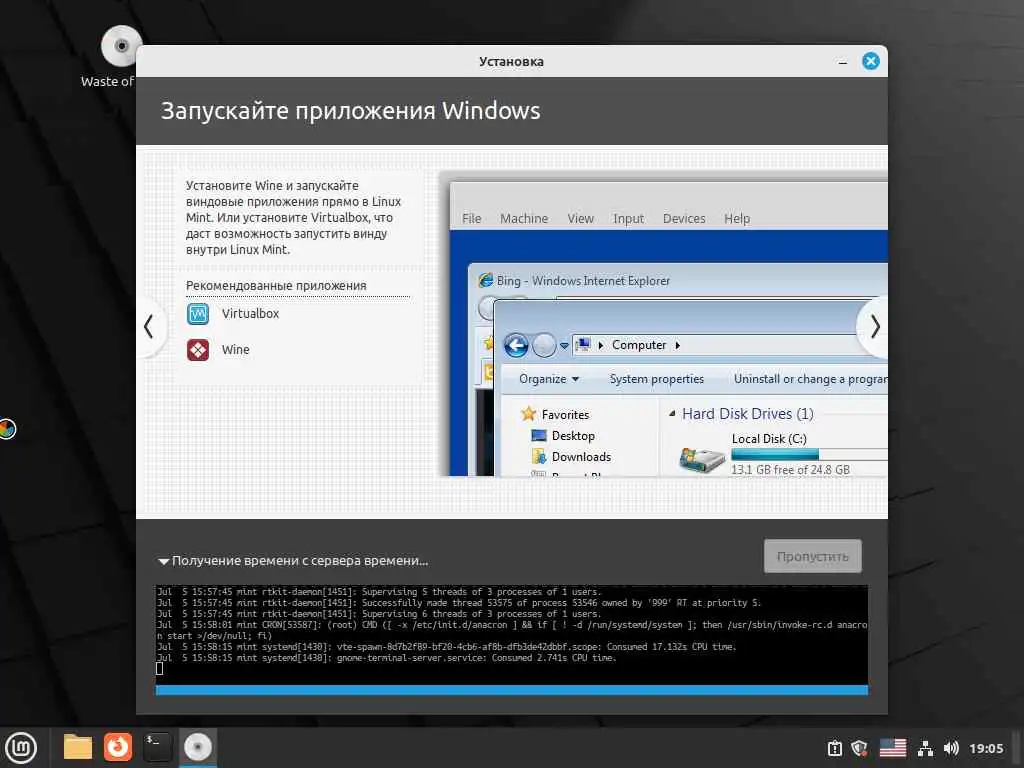The width and height of the screenshot is (1024, 768).
Task: Click Computer in the slide address bar
Action: 639,345
